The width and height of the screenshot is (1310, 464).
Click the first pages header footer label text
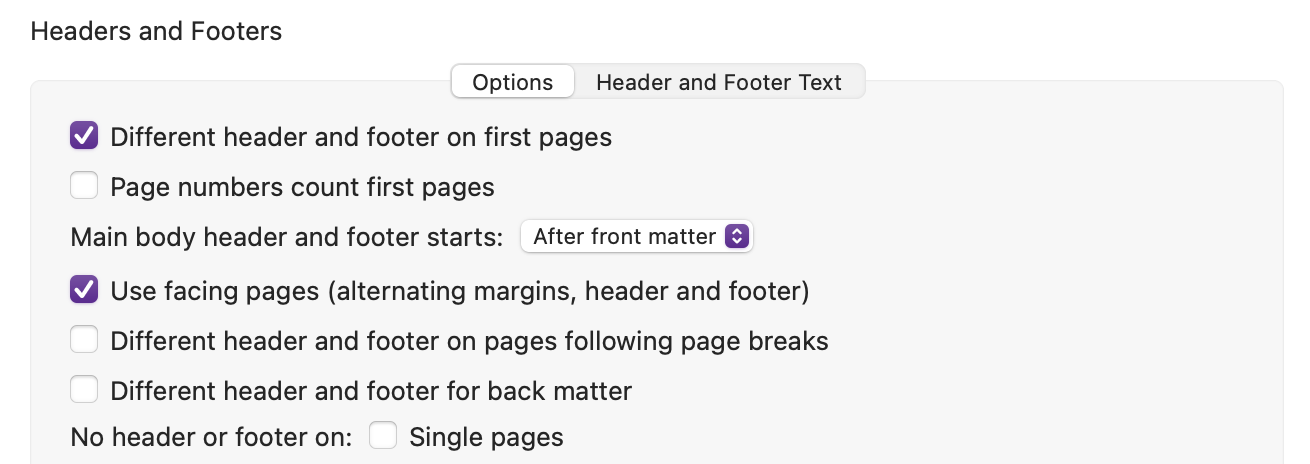coord(361,136)
